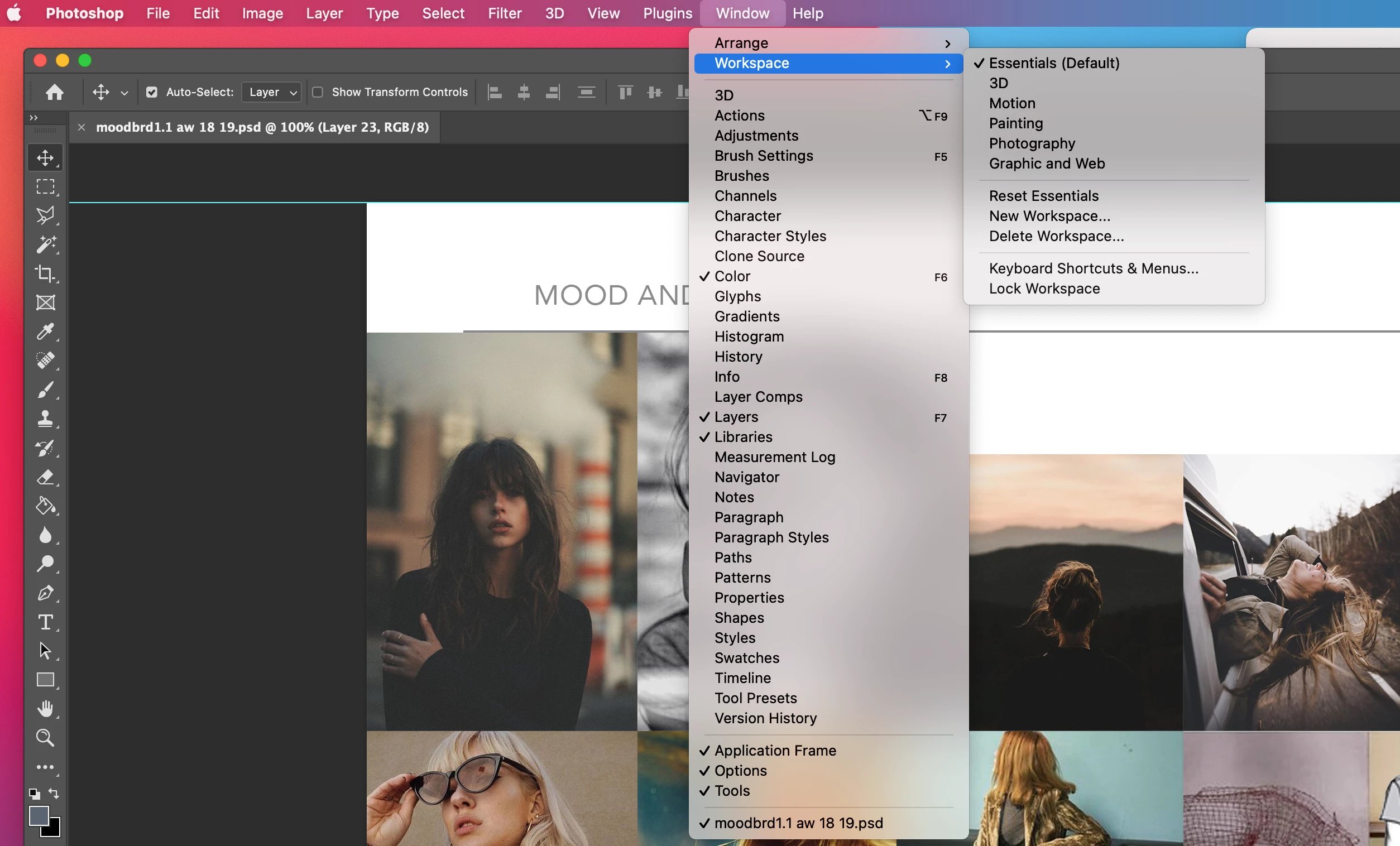The width and height of the screenshot is (1400, 846).
Task: Uncheck the Auto-Select checkbox
Action: tap(152, 92)
